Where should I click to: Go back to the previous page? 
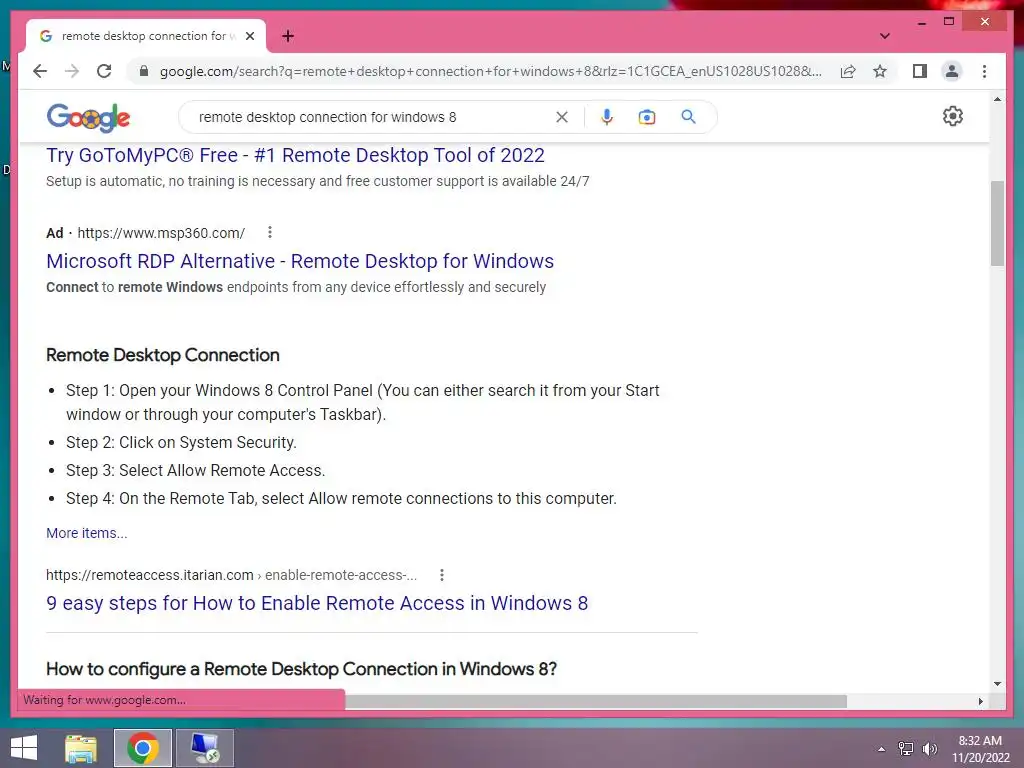coord(40,71)
